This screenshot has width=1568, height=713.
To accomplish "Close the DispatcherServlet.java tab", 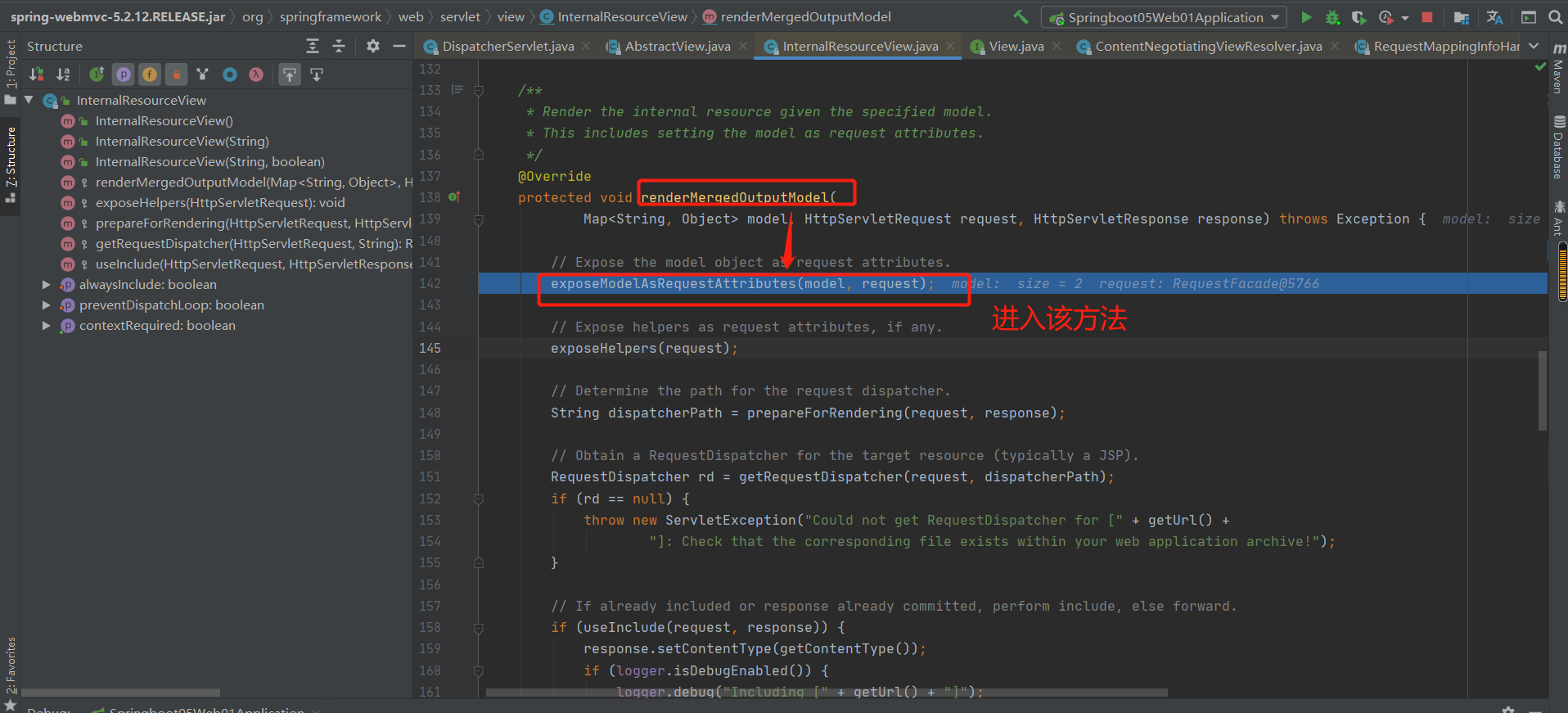I will 586,46.
